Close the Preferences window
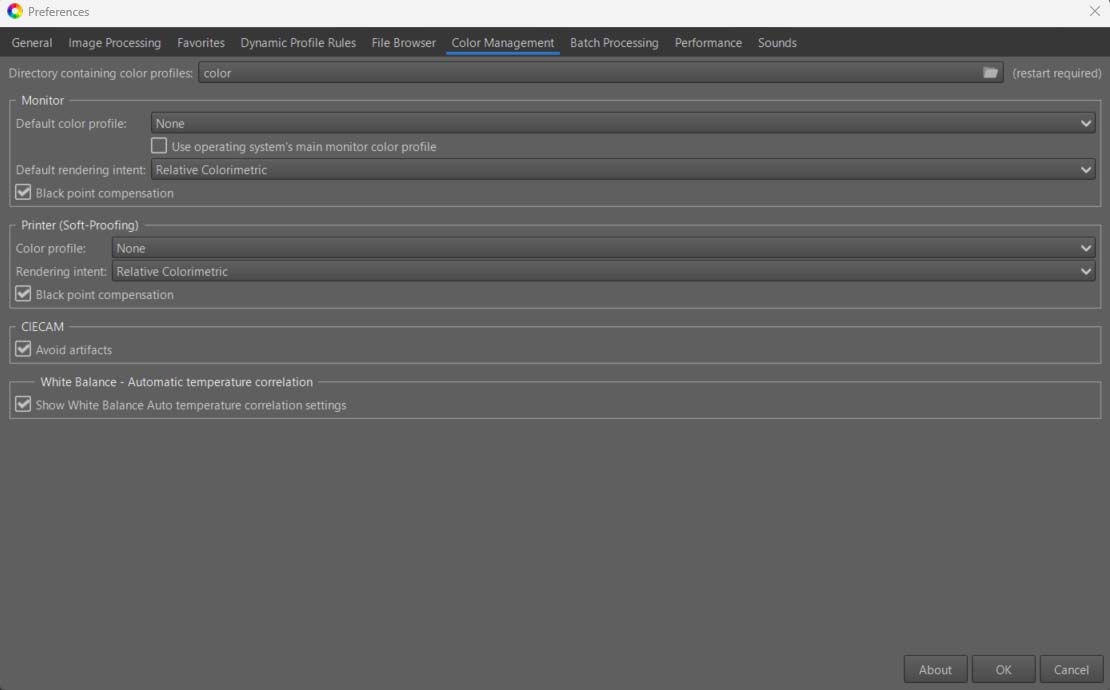 1094,12
